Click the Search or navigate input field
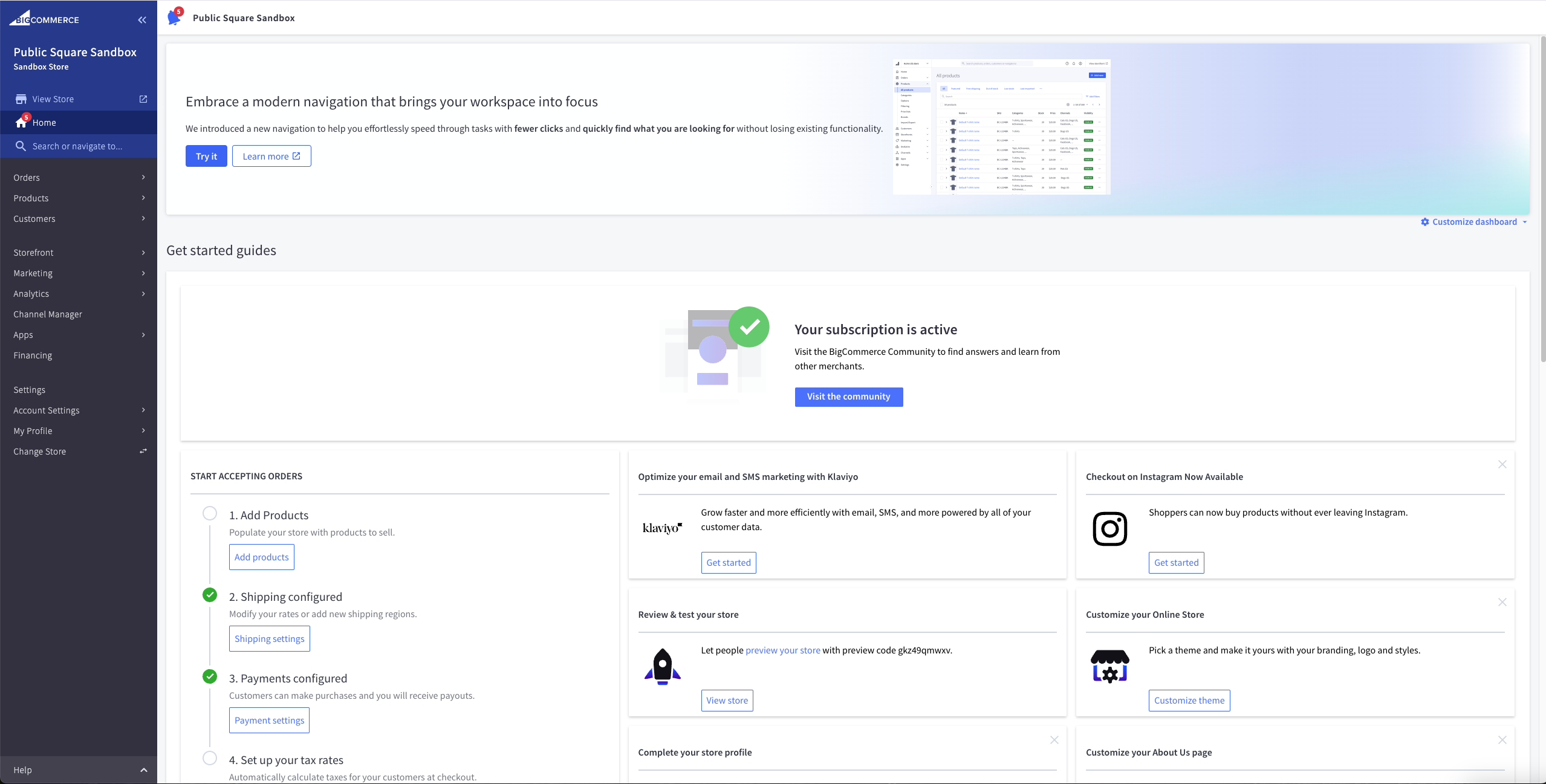Screen dimensions: 1546x784 pyautogui.click(x=77, y=146)
